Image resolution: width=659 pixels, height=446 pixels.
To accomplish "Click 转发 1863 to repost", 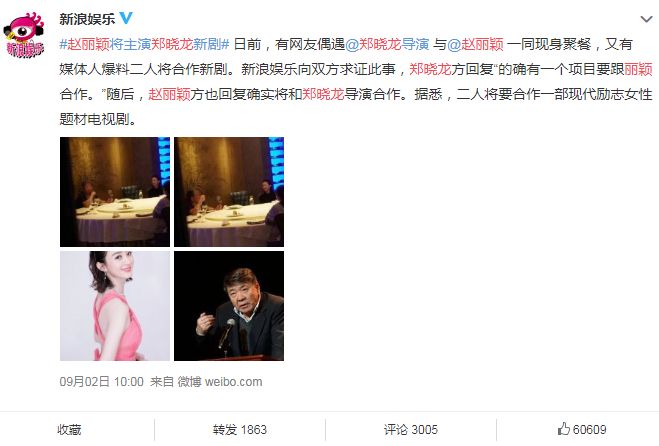I will [240, 430].
